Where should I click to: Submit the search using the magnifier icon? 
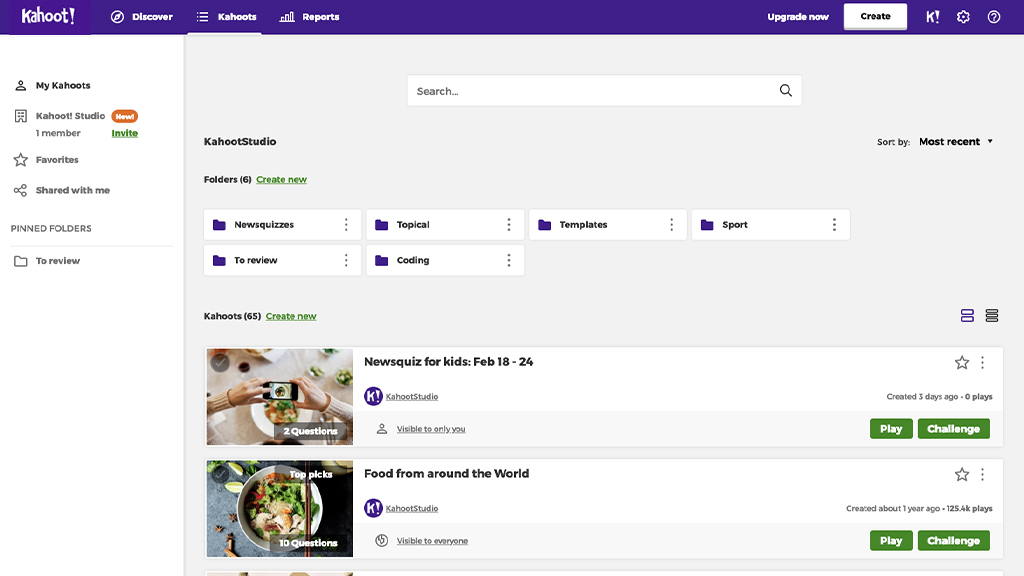coord(786,90)
